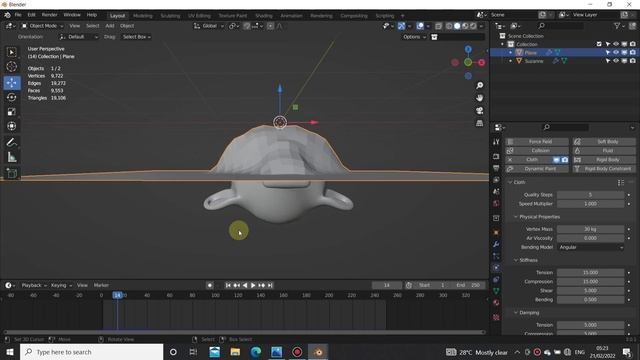Toggle Plane visibility eye in outliner

click(616, 52)
